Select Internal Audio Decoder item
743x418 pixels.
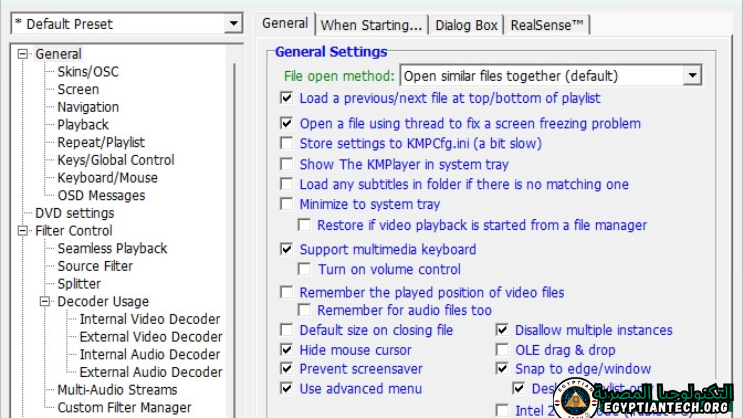coord(150,354)
